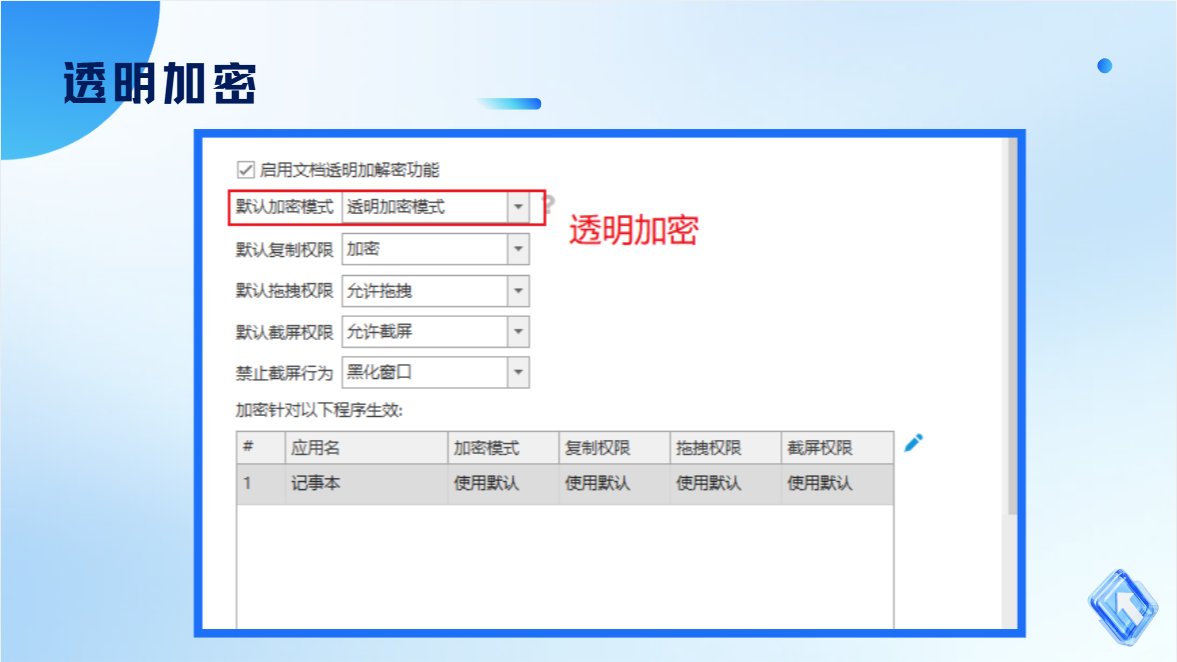1177x662 pixels.
Task: Open the 默认复制权限 dropdown arrow
Action: [518, 249]
